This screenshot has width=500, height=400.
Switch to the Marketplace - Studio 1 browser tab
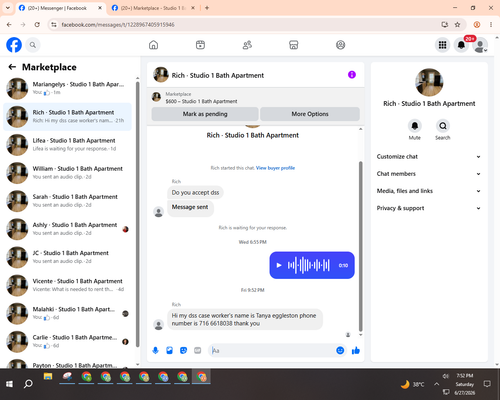point(153,8)
